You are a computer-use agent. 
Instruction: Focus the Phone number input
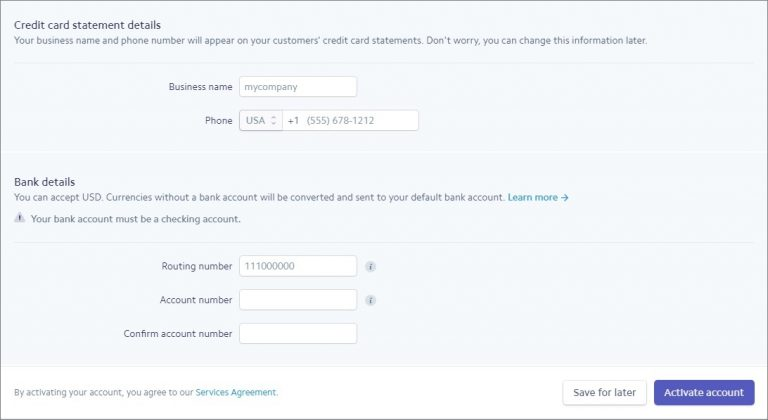350,121
